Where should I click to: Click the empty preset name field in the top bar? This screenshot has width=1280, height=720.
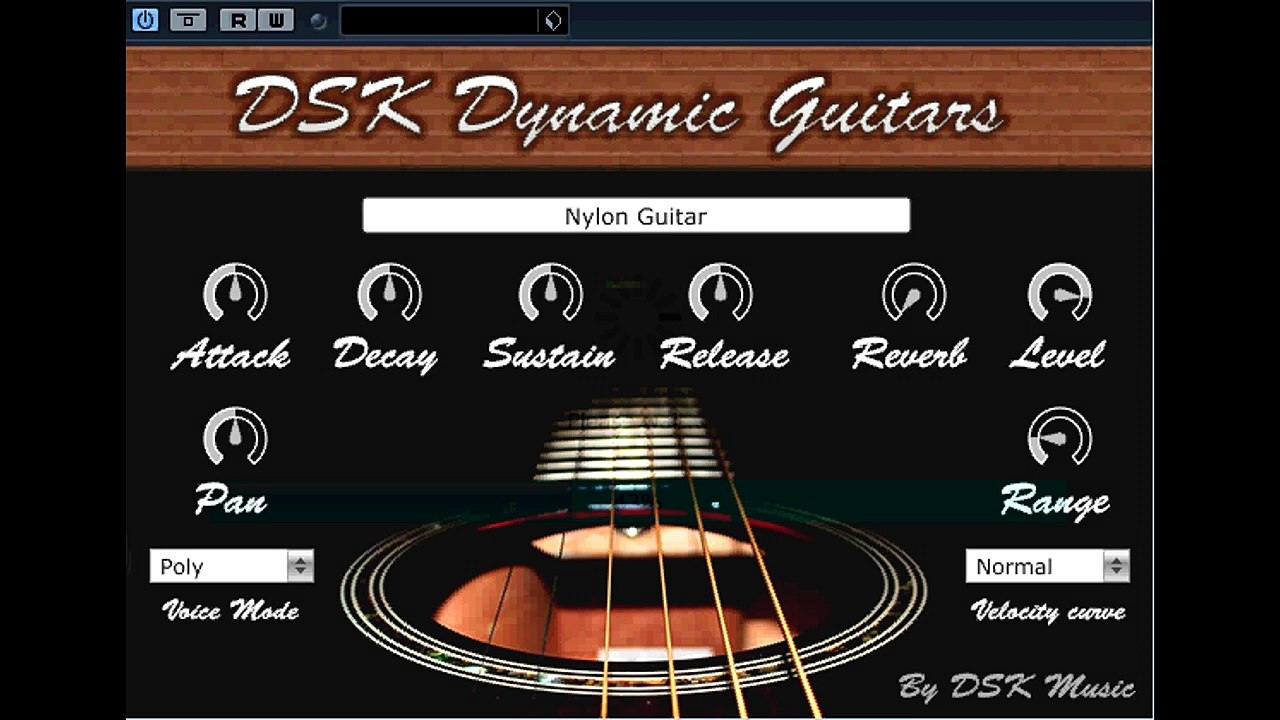tap(440, 20)
